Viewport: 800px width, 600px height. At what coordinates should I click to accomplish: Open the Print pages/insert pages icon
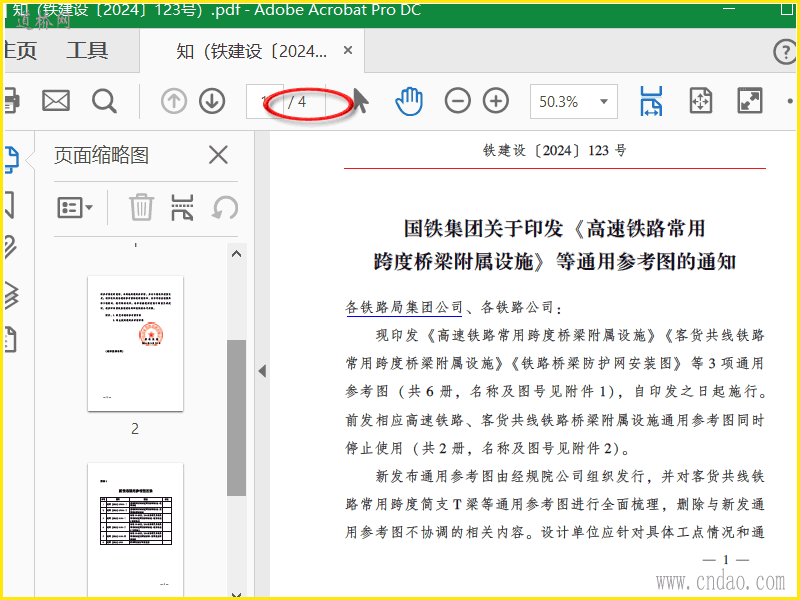(182, 207)
